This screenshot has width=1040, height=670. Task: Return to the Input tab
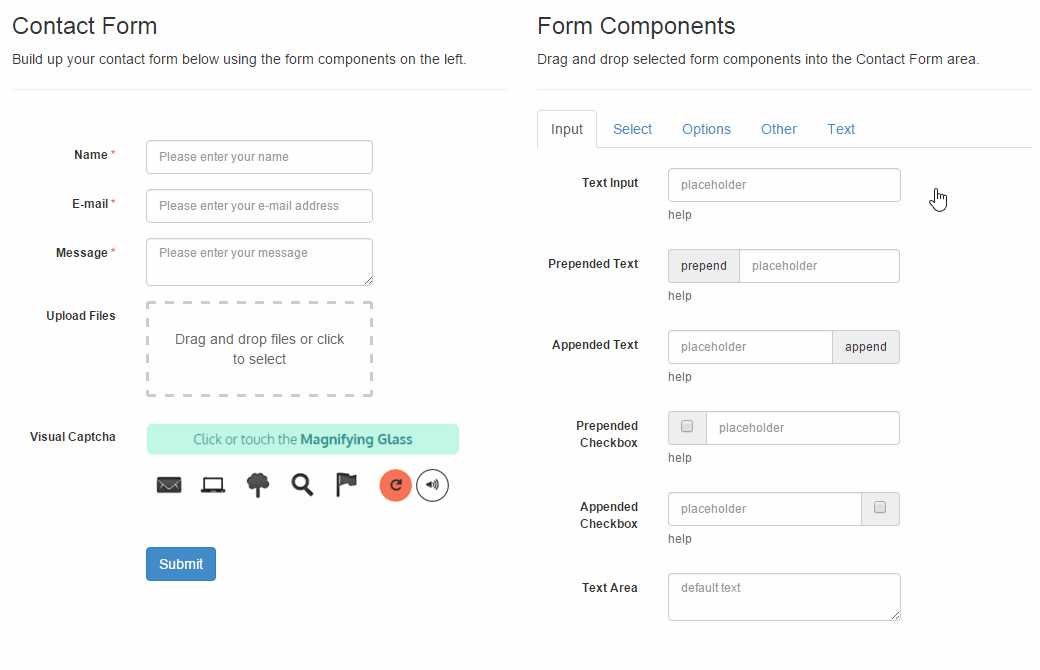566,129
